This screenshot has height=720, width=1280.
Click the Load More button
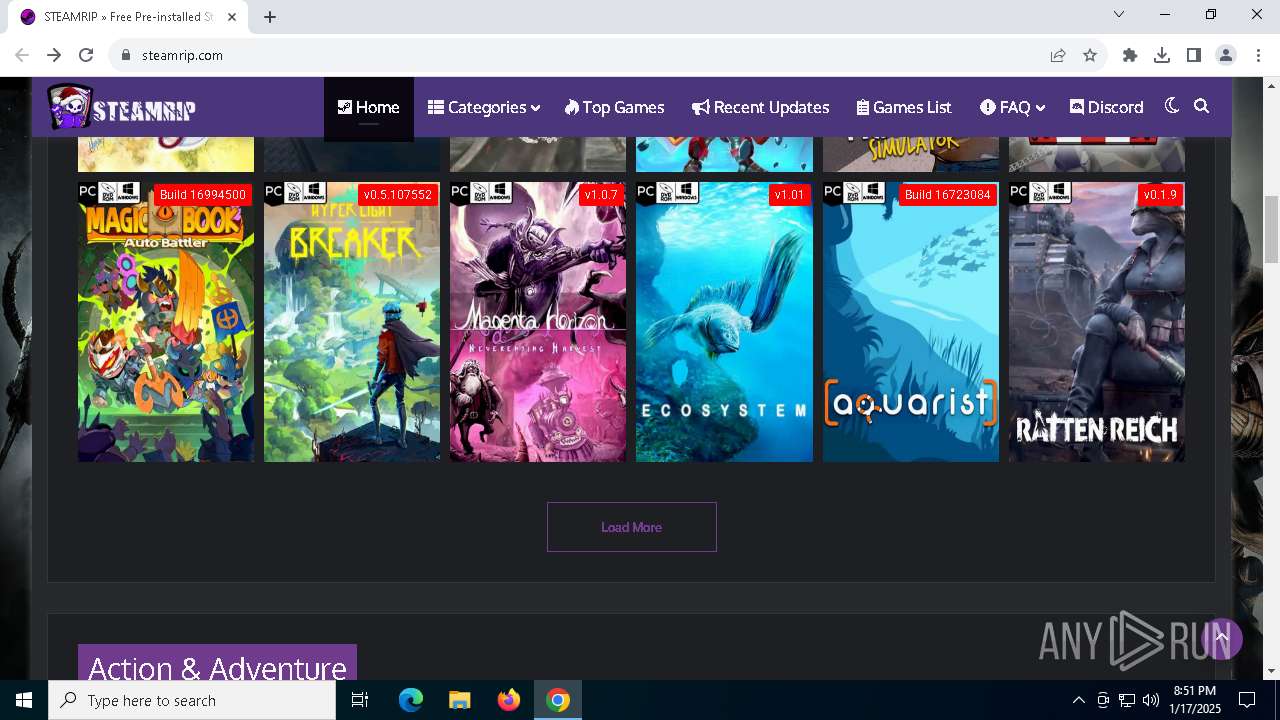(632, 527)
